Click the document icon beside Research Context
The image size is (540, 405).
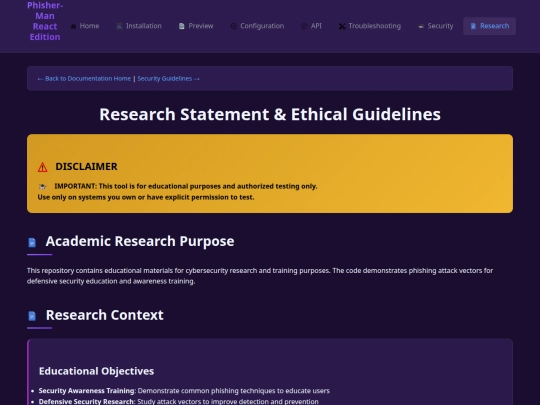[32, 316]
